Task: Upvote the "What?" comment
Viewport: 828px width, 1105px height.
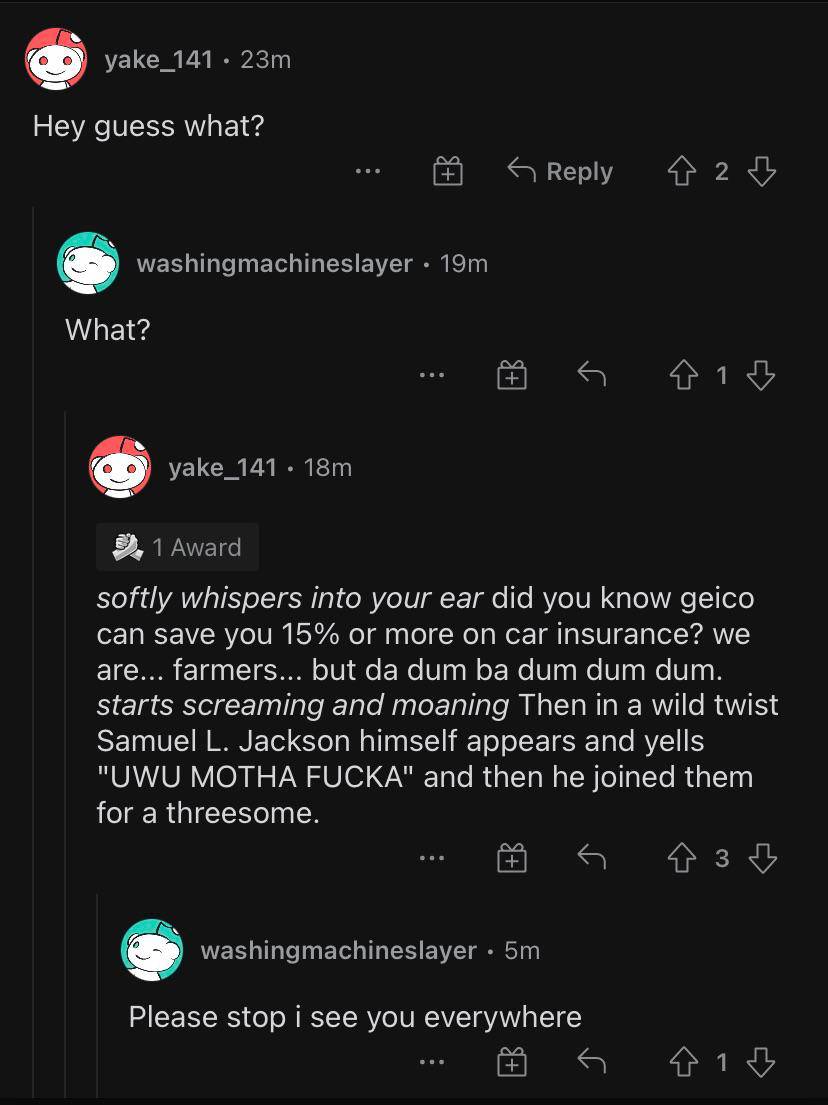Action: click(683, 375)
